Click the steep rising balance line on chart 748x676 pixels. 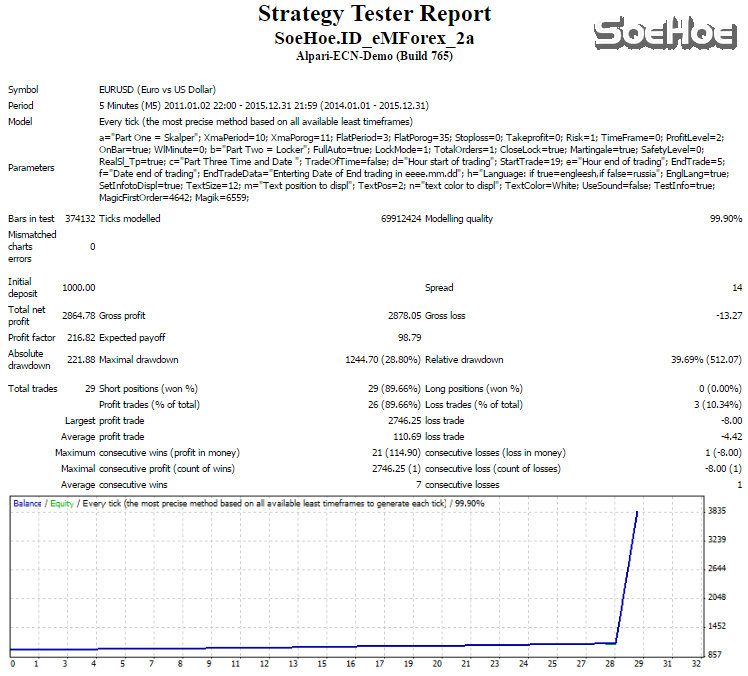(x=627, y=580)
